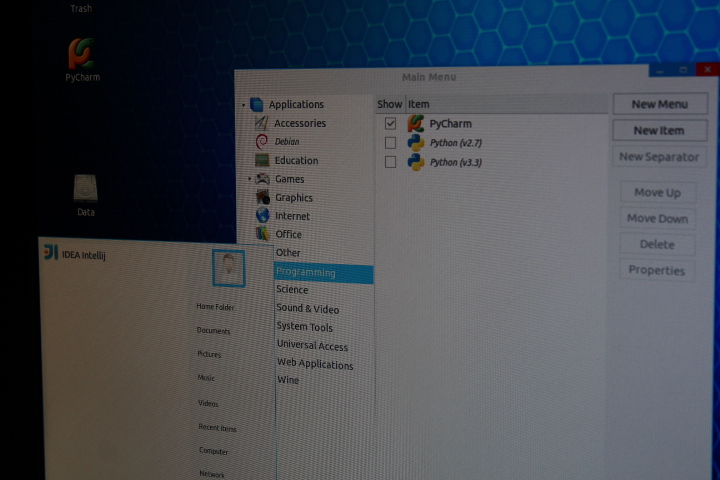The width and height of the screenshot is (720, 480).
Task: Expand the Games category arrow
Action: (x=249, y=179)
